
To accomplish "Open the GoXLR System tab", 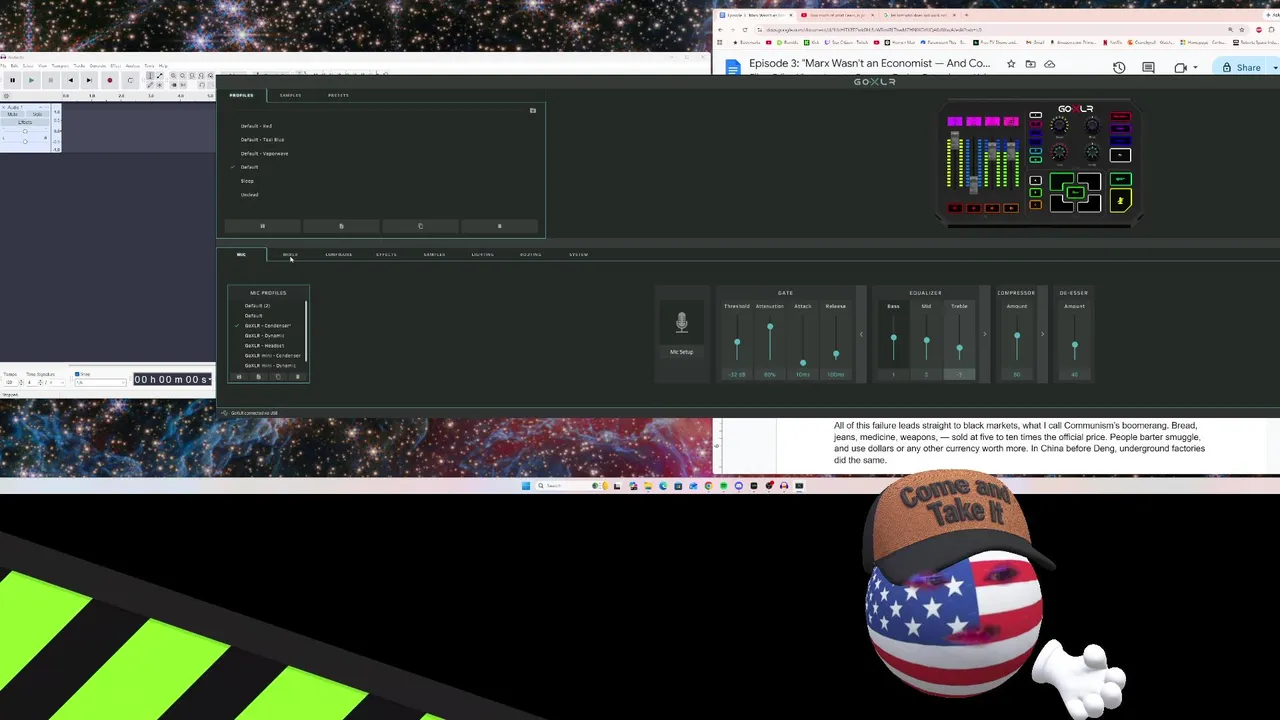I will point(578,254).
